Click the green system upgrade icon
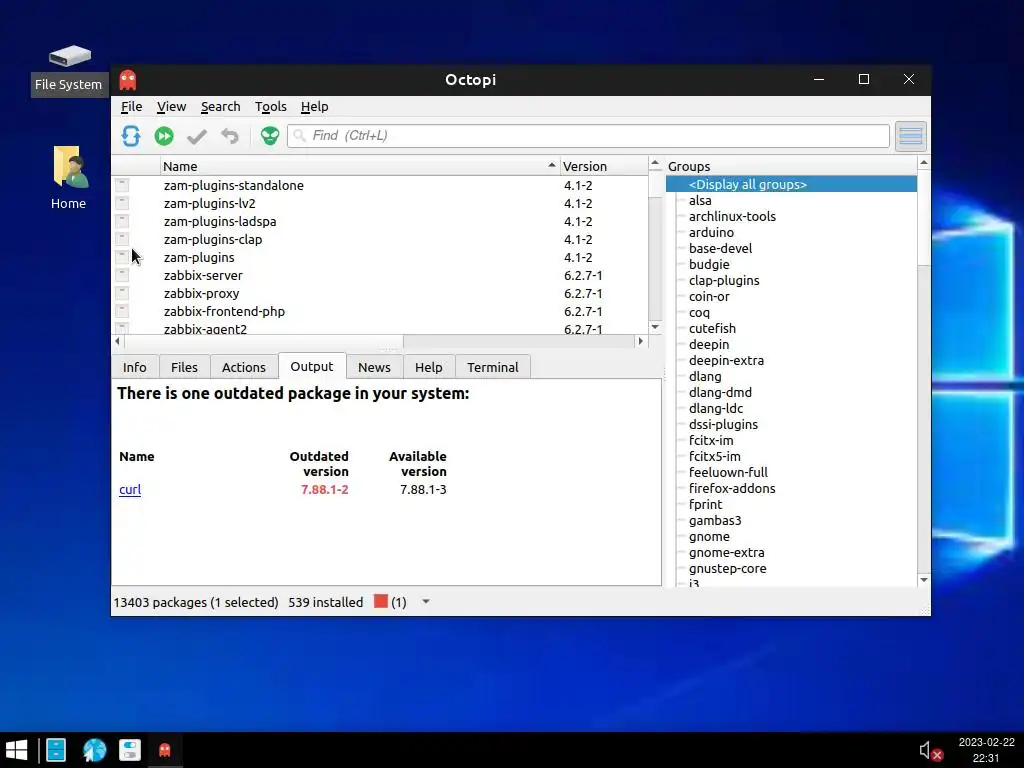 [x=164, y=136]
